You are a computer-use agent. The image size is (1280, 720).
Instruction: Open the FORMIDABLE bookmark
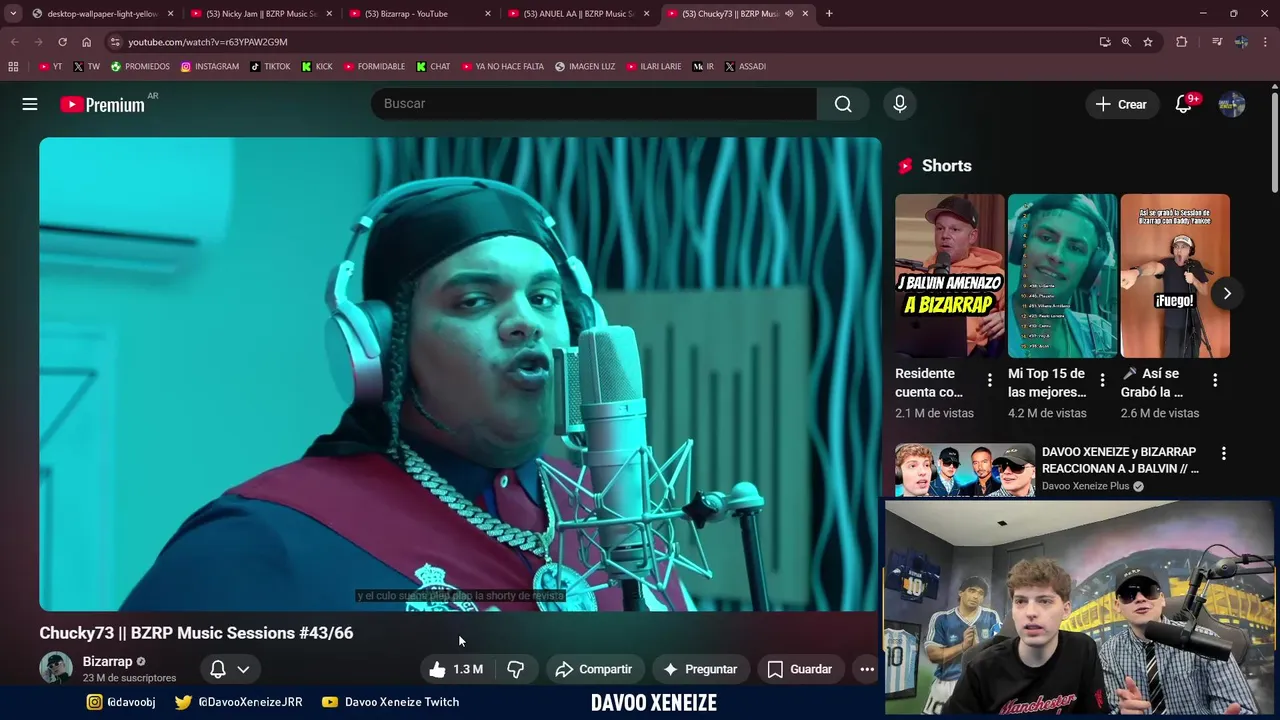374,67
